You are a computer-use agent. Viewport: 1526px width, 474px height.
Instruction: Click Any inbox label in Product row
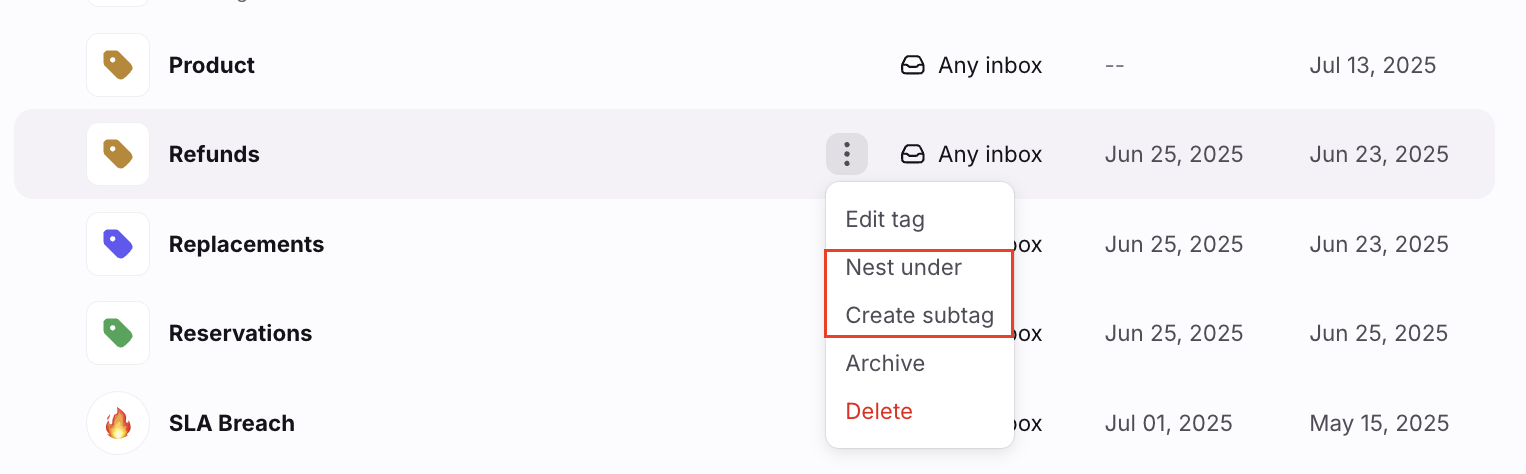coord(990,65)
